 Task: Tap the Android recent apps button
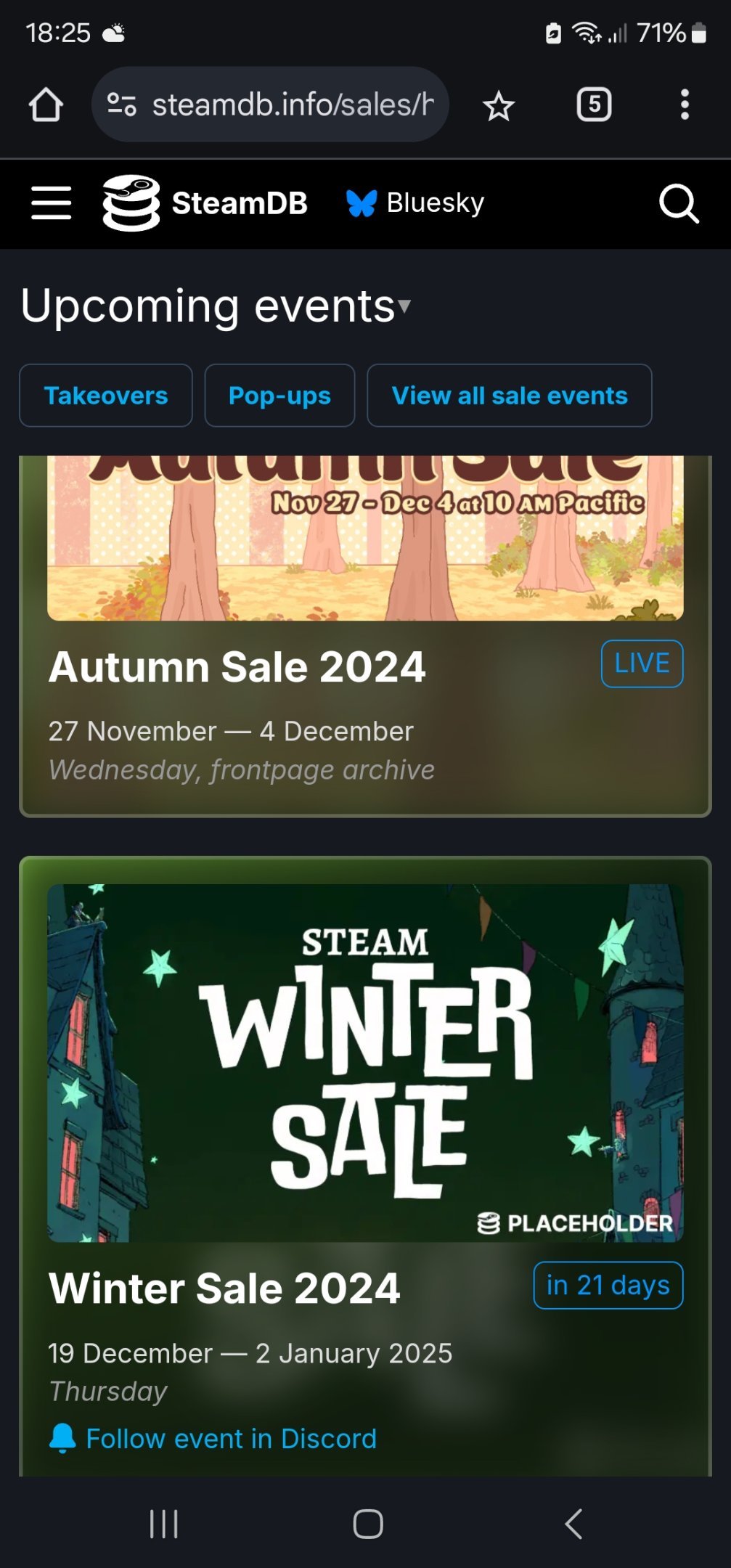[163, 1524]
